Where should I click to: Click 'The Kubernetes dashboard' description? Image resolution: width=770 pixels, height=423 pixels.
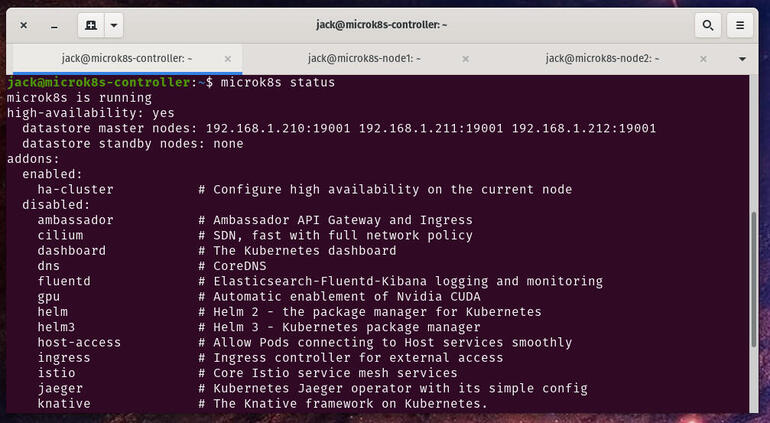(304, 251)
